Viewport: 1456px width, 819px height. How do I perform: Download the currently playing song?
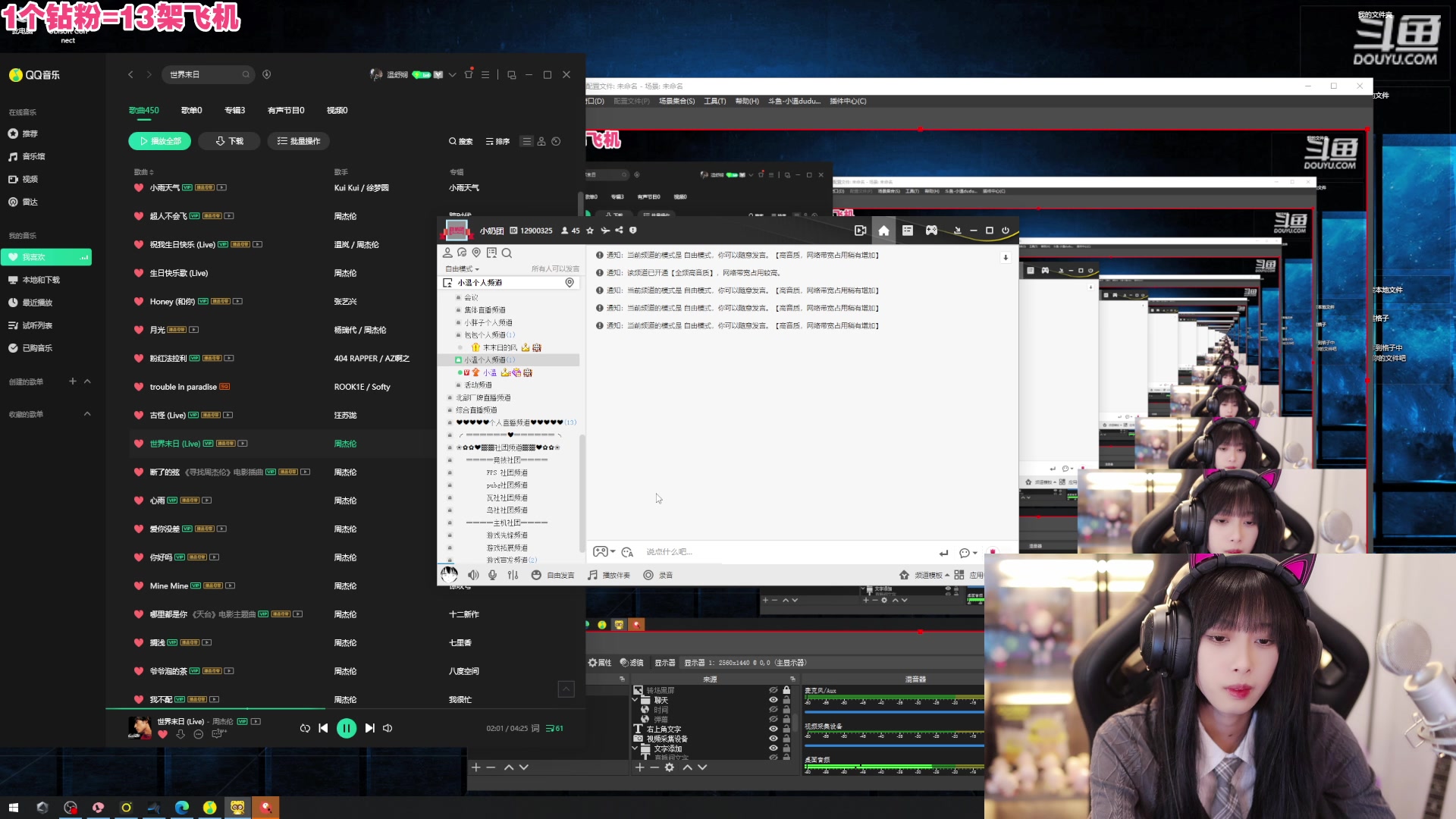[180, 734]
